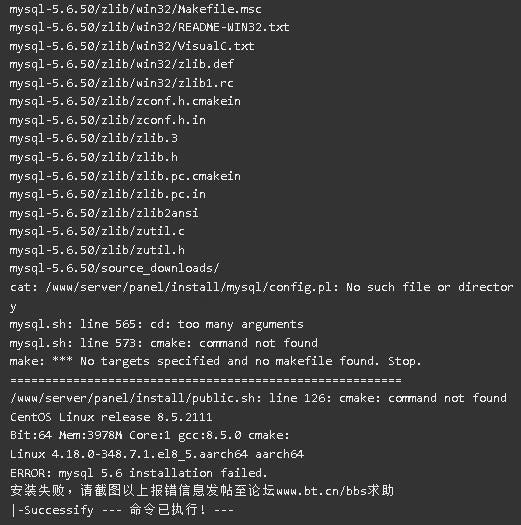Select the README-WIN32.txt log line
This screenshot has height=525, width=521.
(149, 27)
